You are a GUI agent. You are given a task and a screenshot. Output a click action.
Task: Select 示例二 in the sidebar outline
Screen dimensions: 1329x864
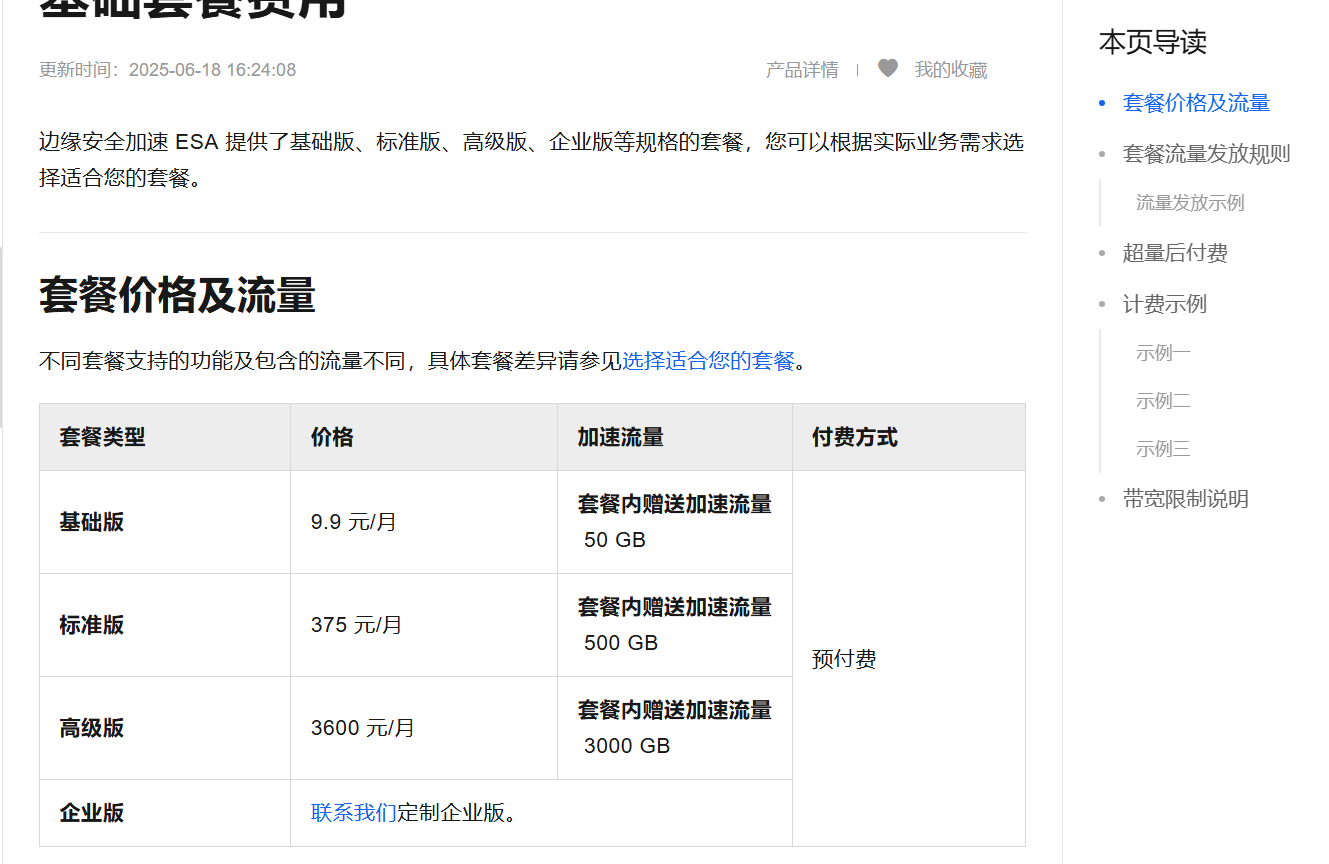1163,401
